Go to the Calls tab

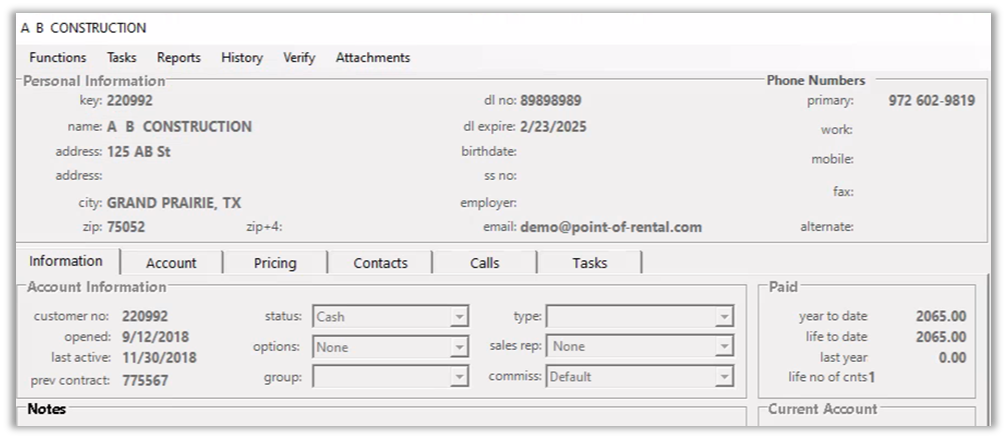pyautogui.click(x=484, y=263)
